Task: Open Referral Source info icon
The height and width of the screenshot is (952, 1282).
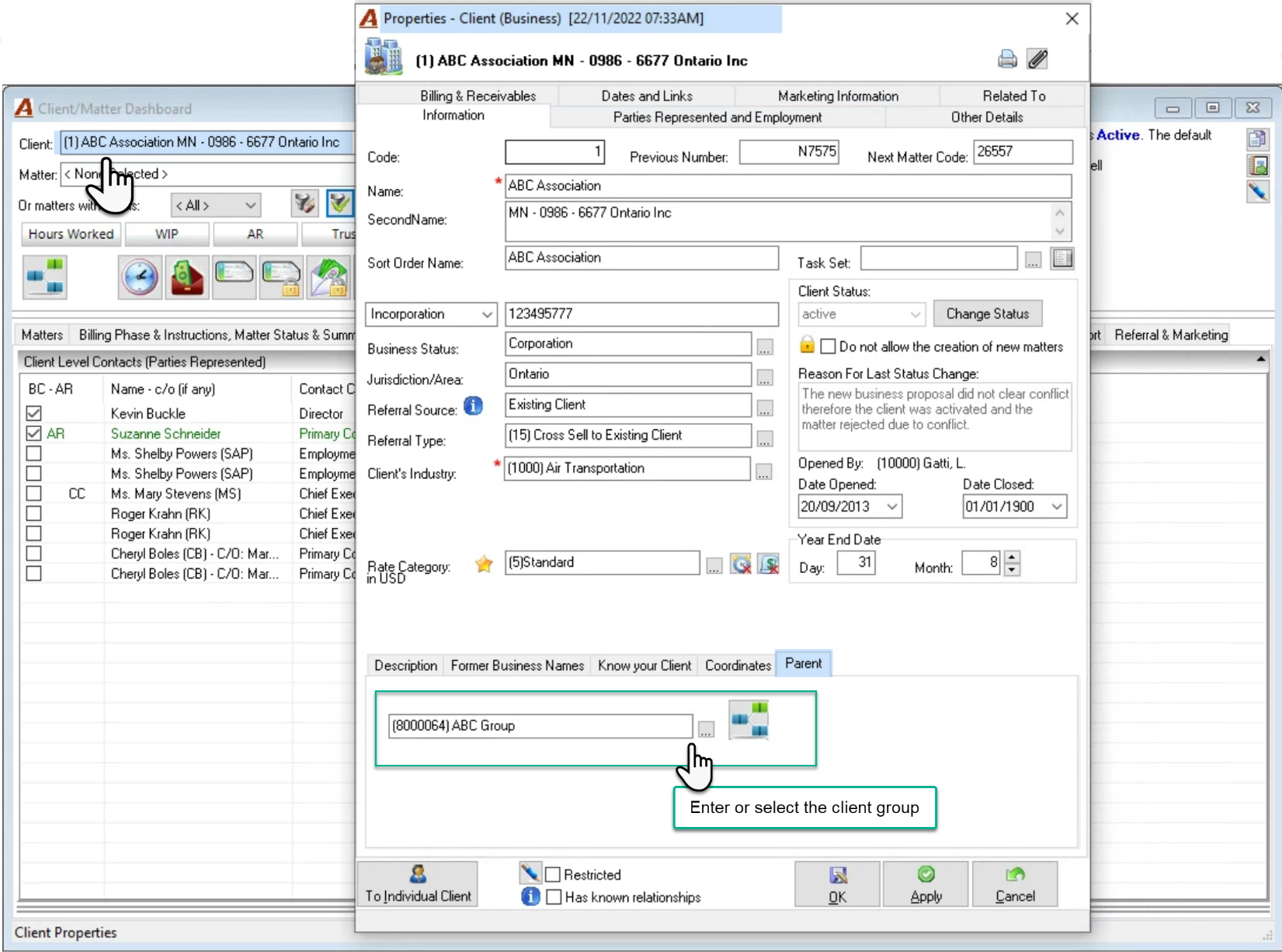Action: point(473,405)
